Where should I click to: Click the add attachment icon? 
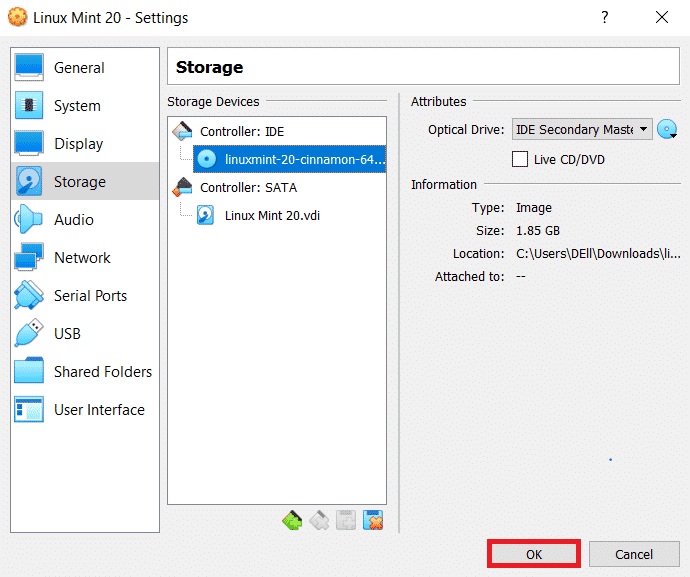click(x=346, y=520)
